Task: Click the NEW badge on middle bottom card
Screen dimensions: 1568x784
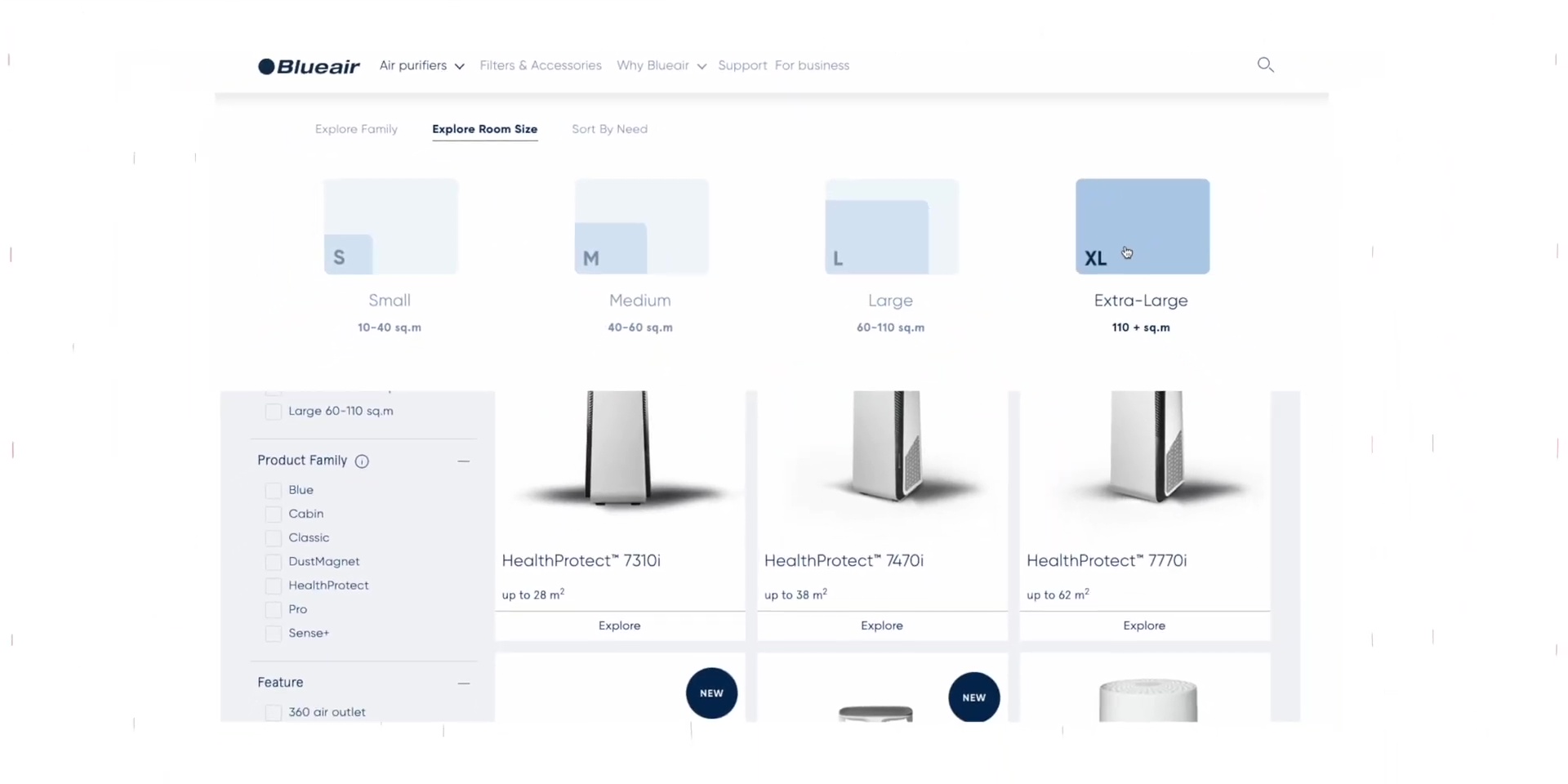Action: [x=973, y=697]
